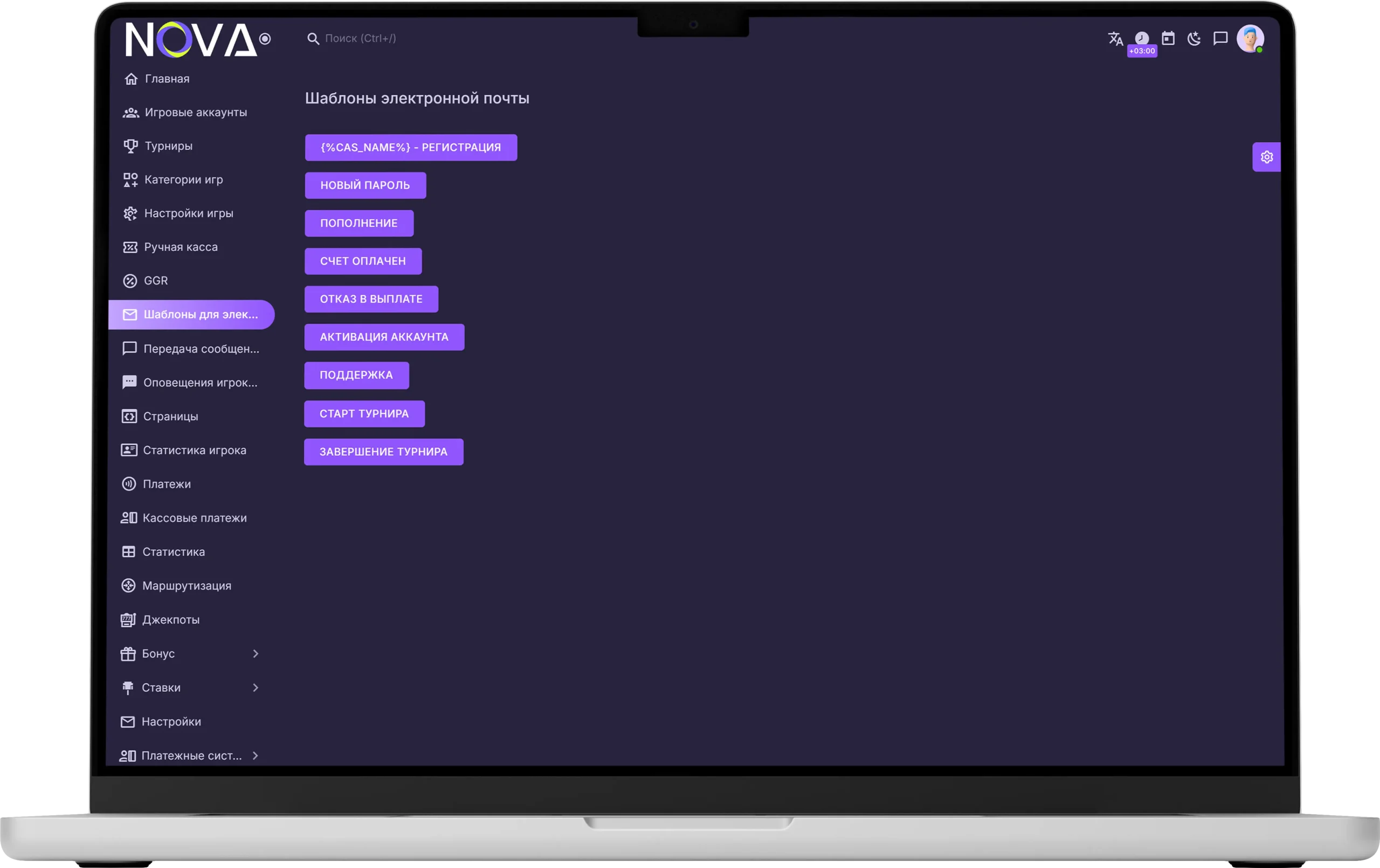Toggle sidebar pin next to NOVA logo
Image resolution: width=1380 pixels, height=868 pixels.
click(265, 39)
